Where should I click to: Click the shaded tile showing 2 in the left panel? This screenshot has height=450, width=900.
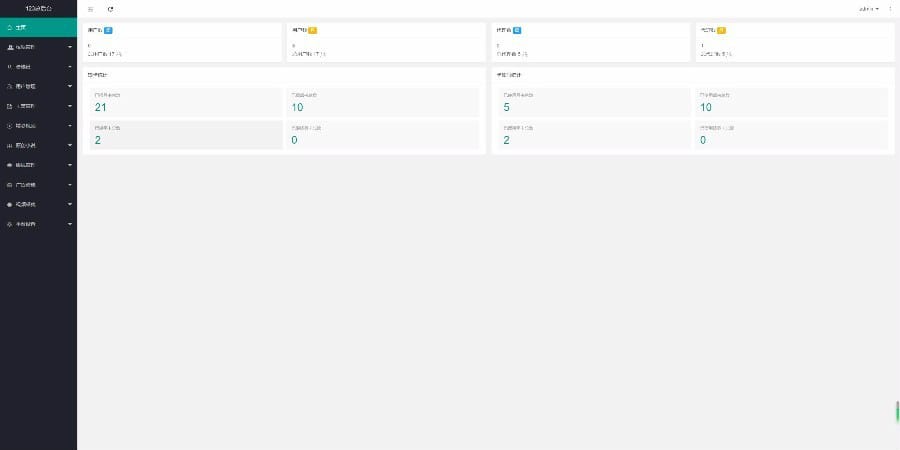pos(186,135)
